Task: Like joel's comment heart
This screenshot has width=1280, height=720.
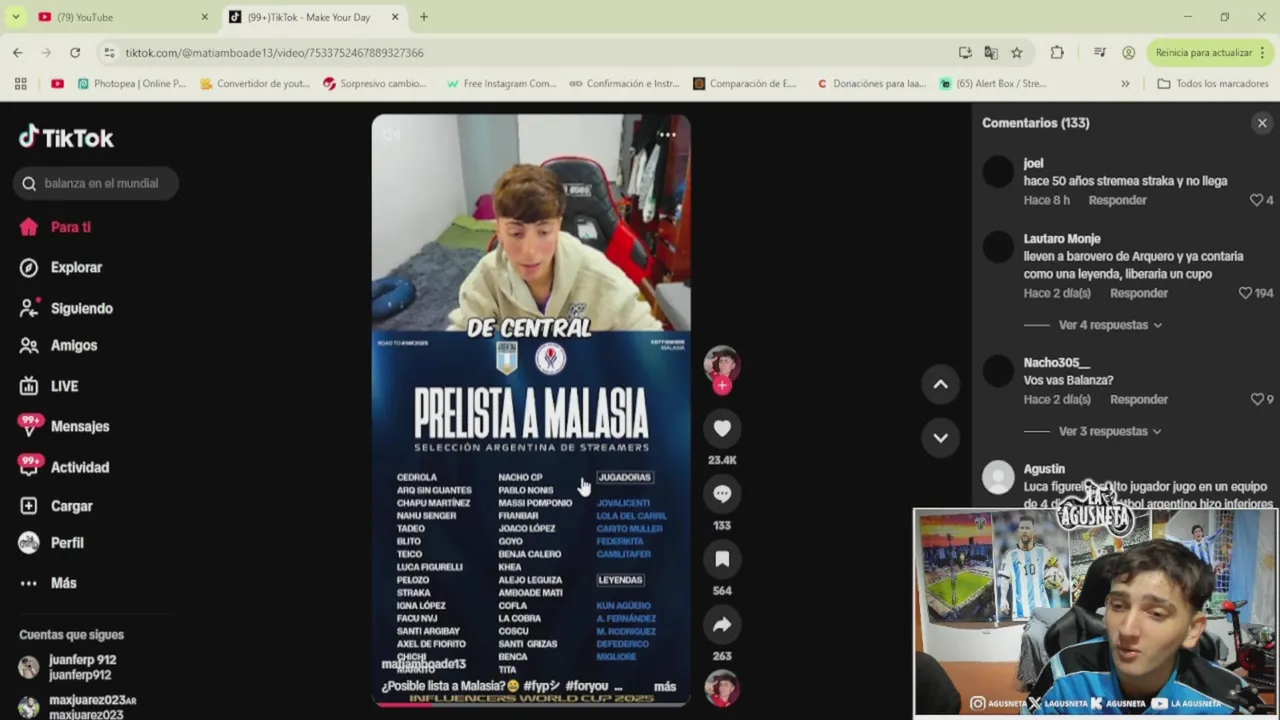Action: pos(1256,200)
